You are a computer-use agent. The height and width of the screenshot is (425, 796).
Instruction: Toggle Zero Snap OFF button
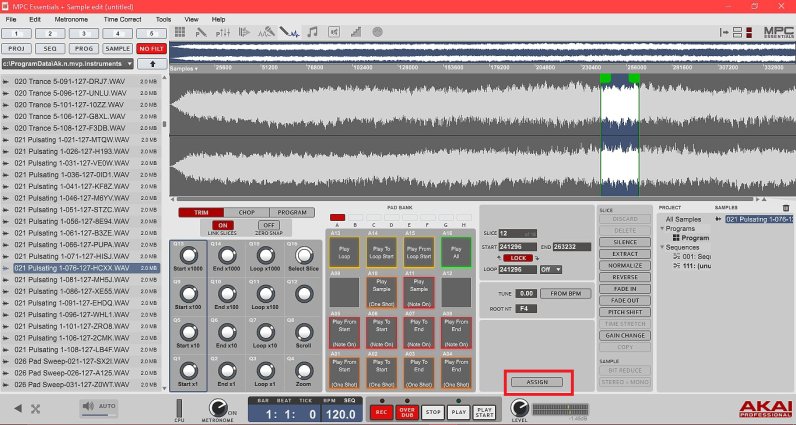coord(268,225)
